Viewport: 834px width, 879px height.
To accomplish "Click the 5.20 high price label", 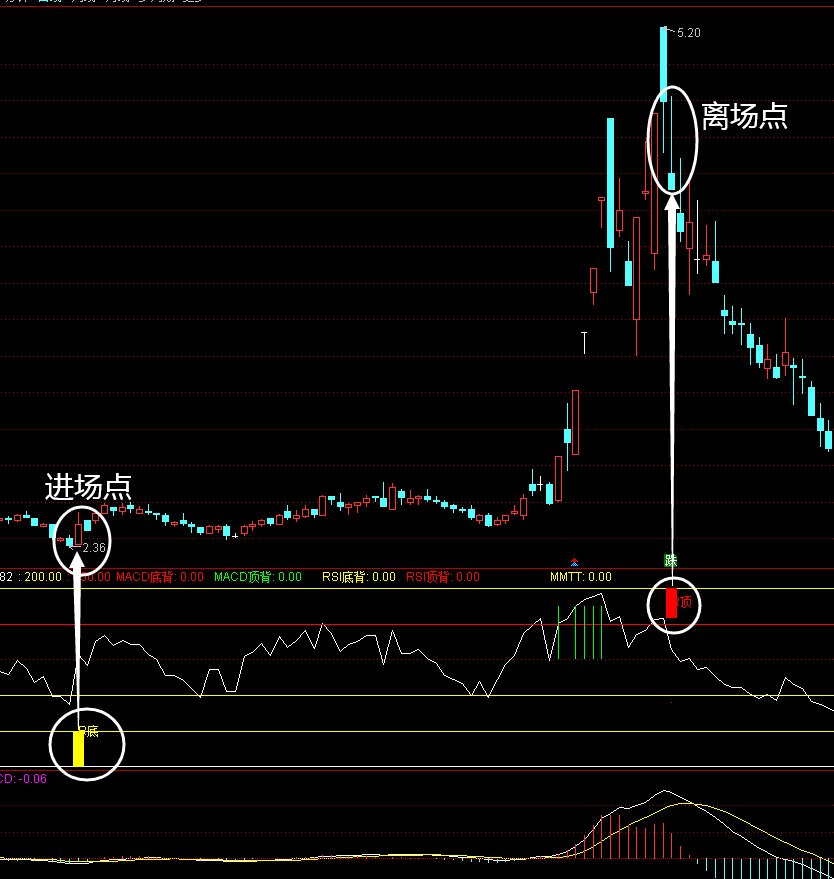I will [x=688, y=33].
